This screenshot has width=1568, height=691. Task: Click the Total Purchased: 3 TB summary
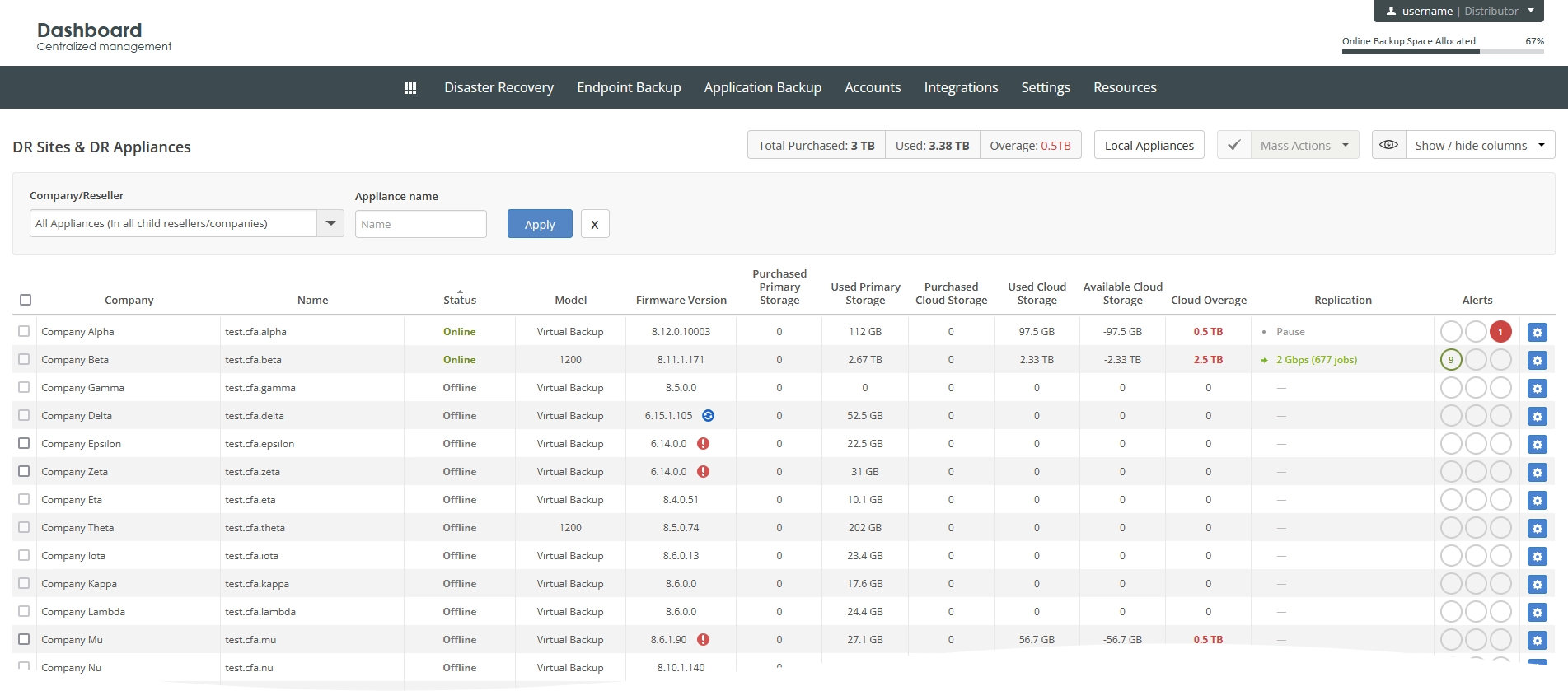pyautogui.click(x=816, y=145)
